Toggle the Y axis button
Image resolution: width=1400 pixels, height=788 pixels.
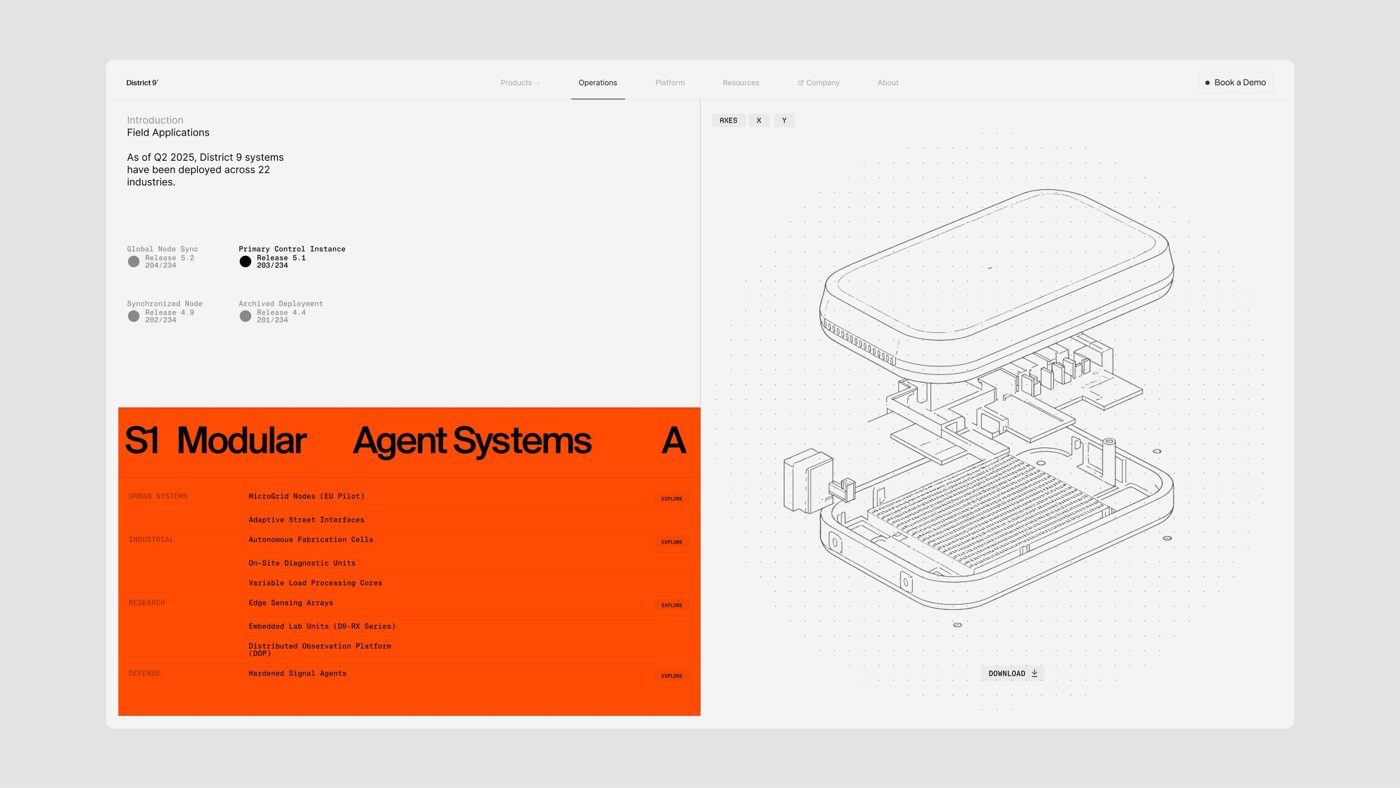point(784,121)
